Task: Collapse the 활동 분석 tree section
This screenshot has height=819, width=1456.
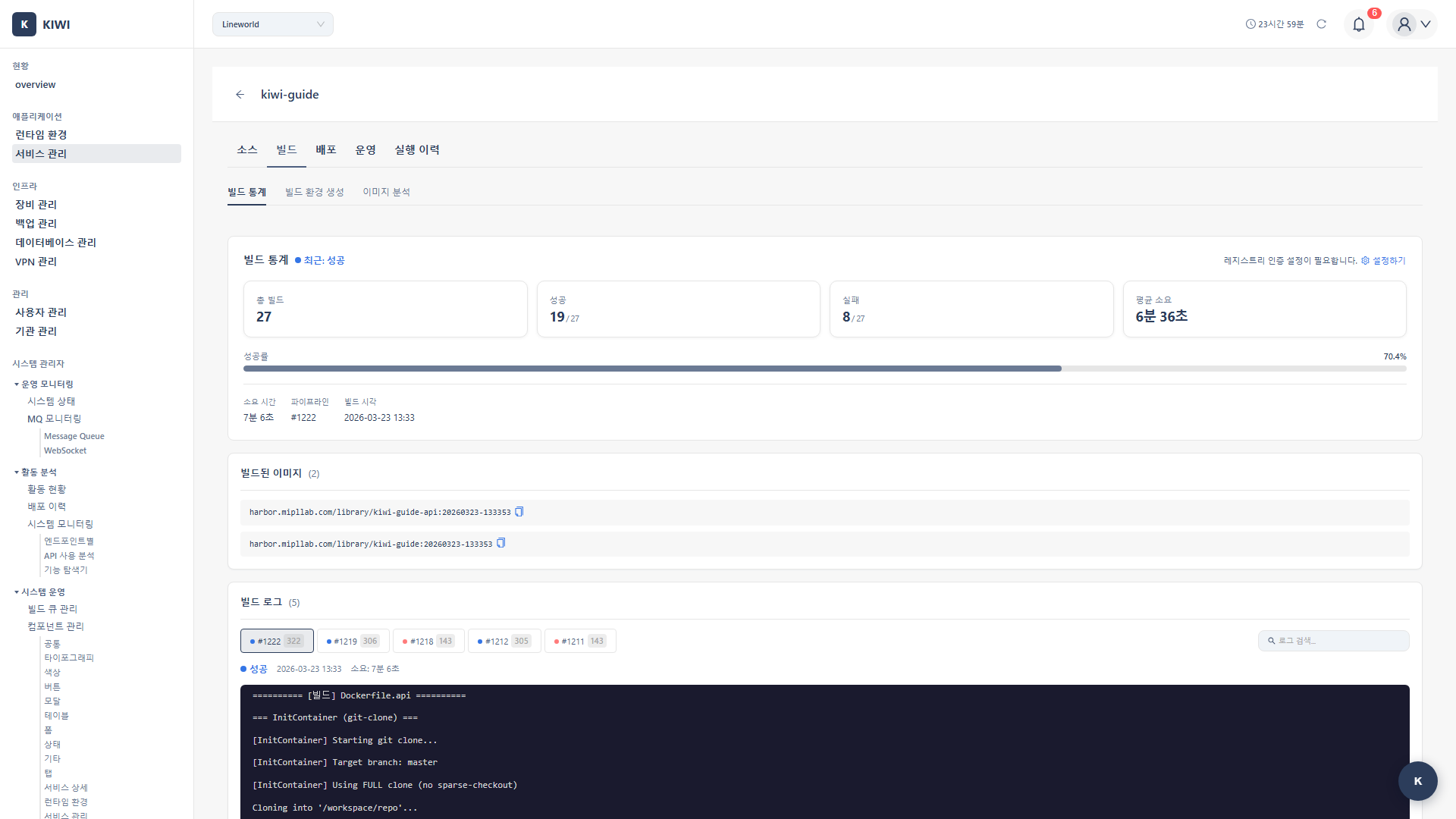Action: pos(17,472)
